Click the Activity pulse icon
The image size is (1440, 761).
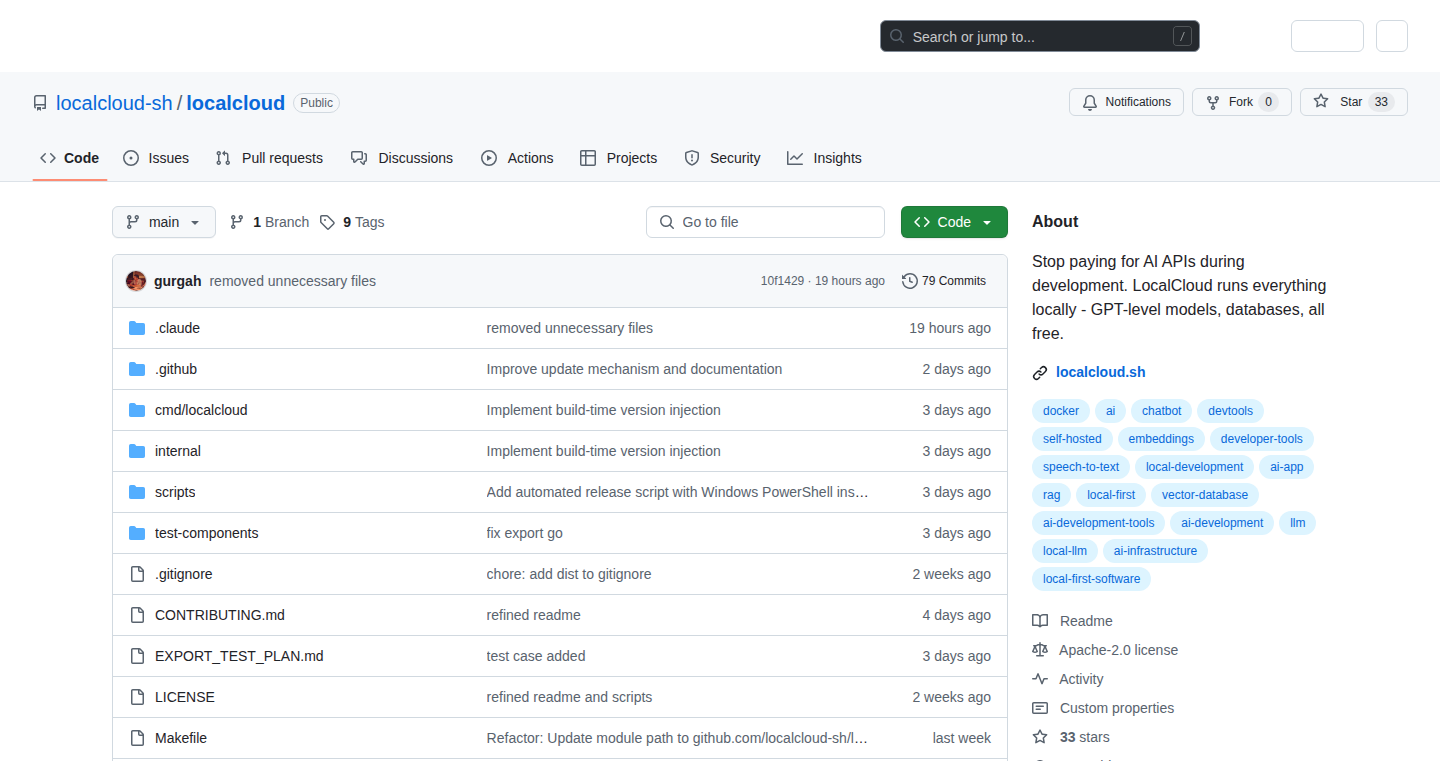1040,679
